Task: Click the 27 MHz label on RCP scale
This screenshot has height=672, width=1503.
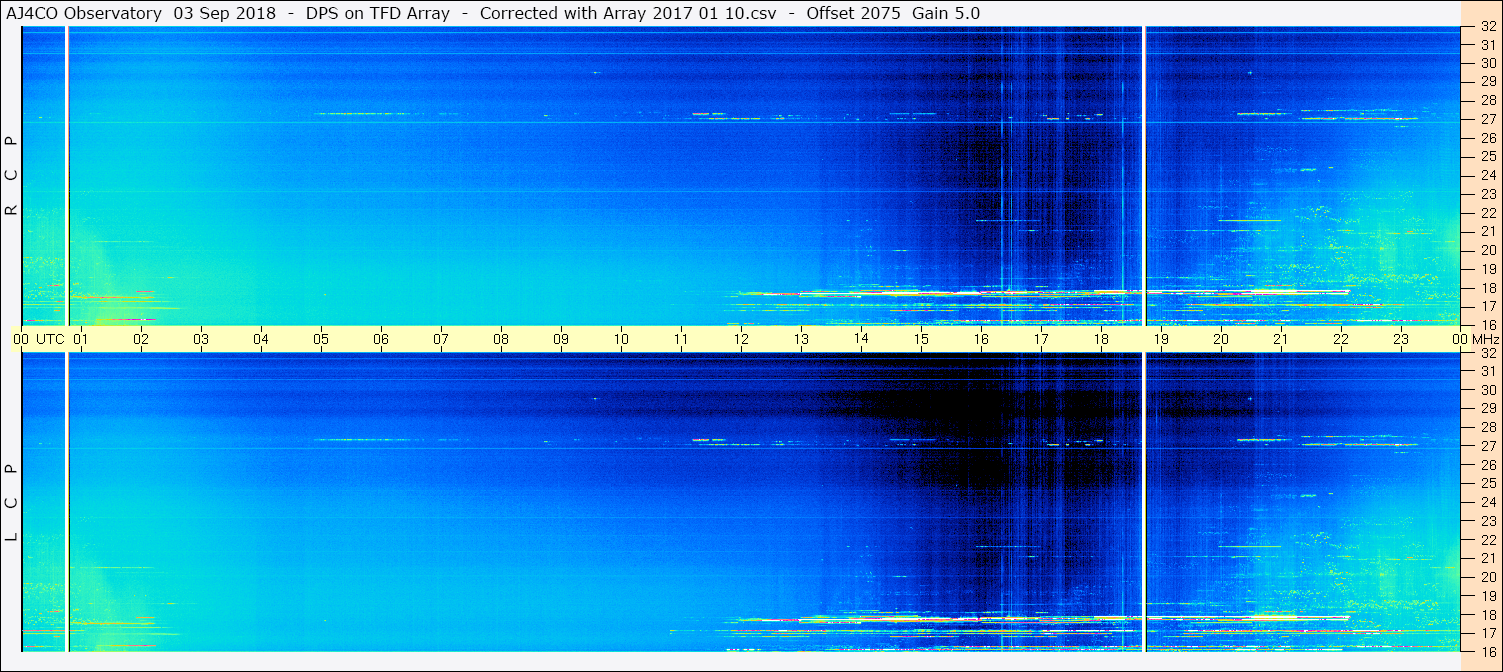Action: coord(1487,118)
